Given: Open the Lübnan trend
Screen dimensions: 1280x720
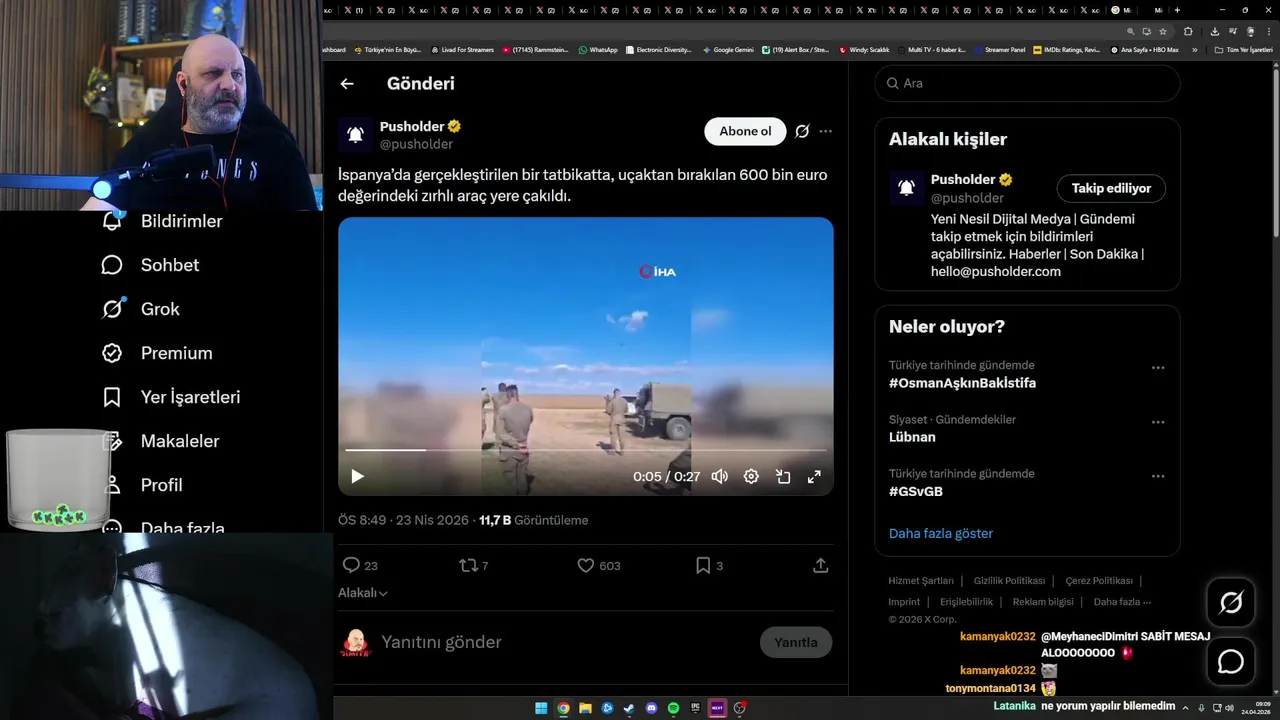Looking at the screenshot, I should (912, 437).
